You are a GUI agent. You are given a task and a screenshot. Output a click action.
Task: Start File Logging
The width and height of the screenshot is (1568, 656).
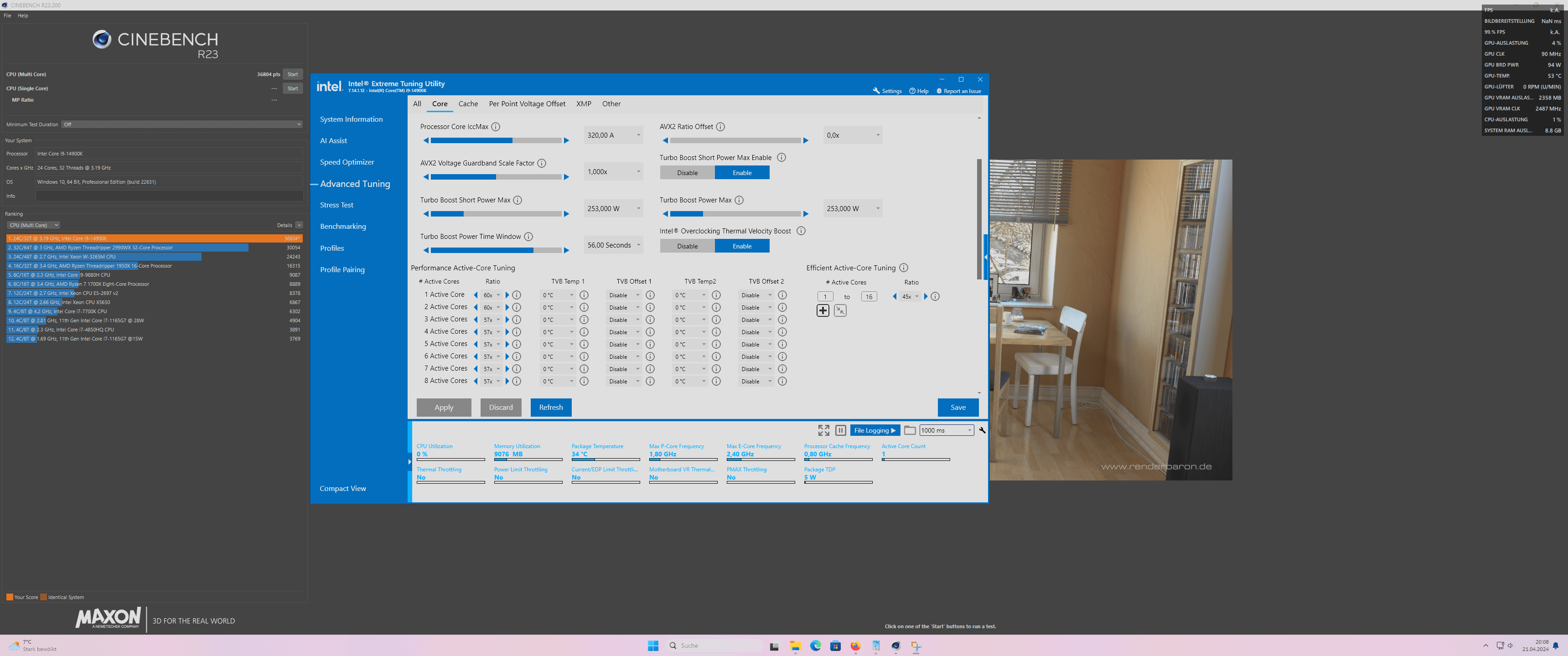pos(875,430)
